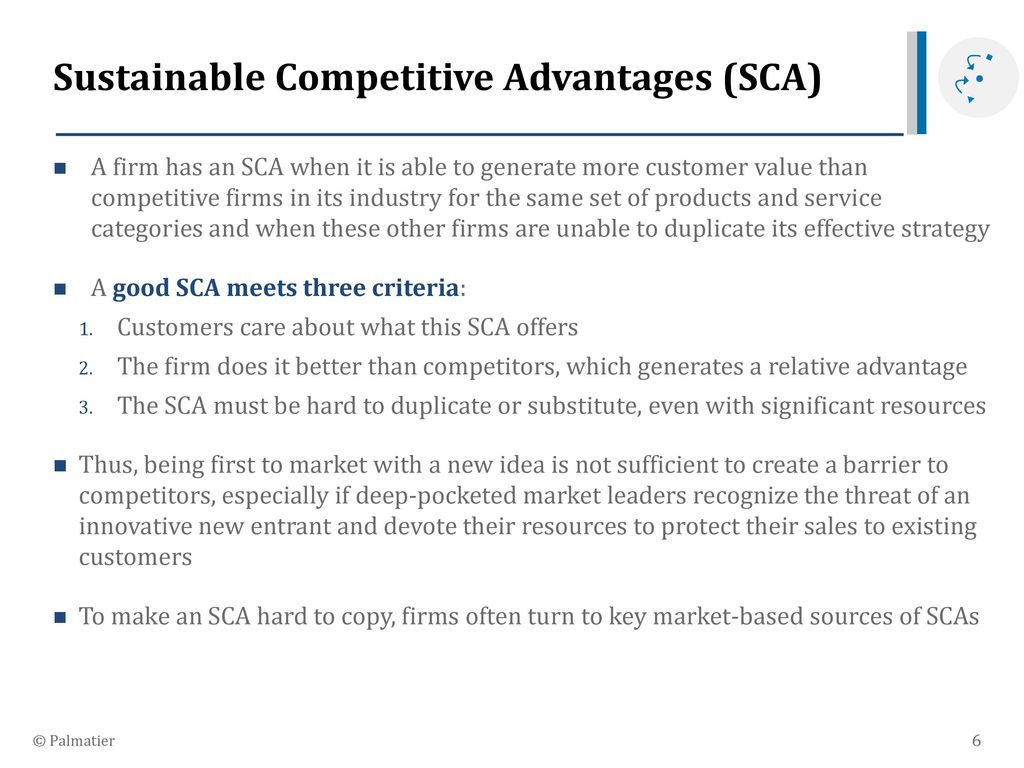
Task: Click the circular strategy arrows icon
Action: [x=978, y=78]
